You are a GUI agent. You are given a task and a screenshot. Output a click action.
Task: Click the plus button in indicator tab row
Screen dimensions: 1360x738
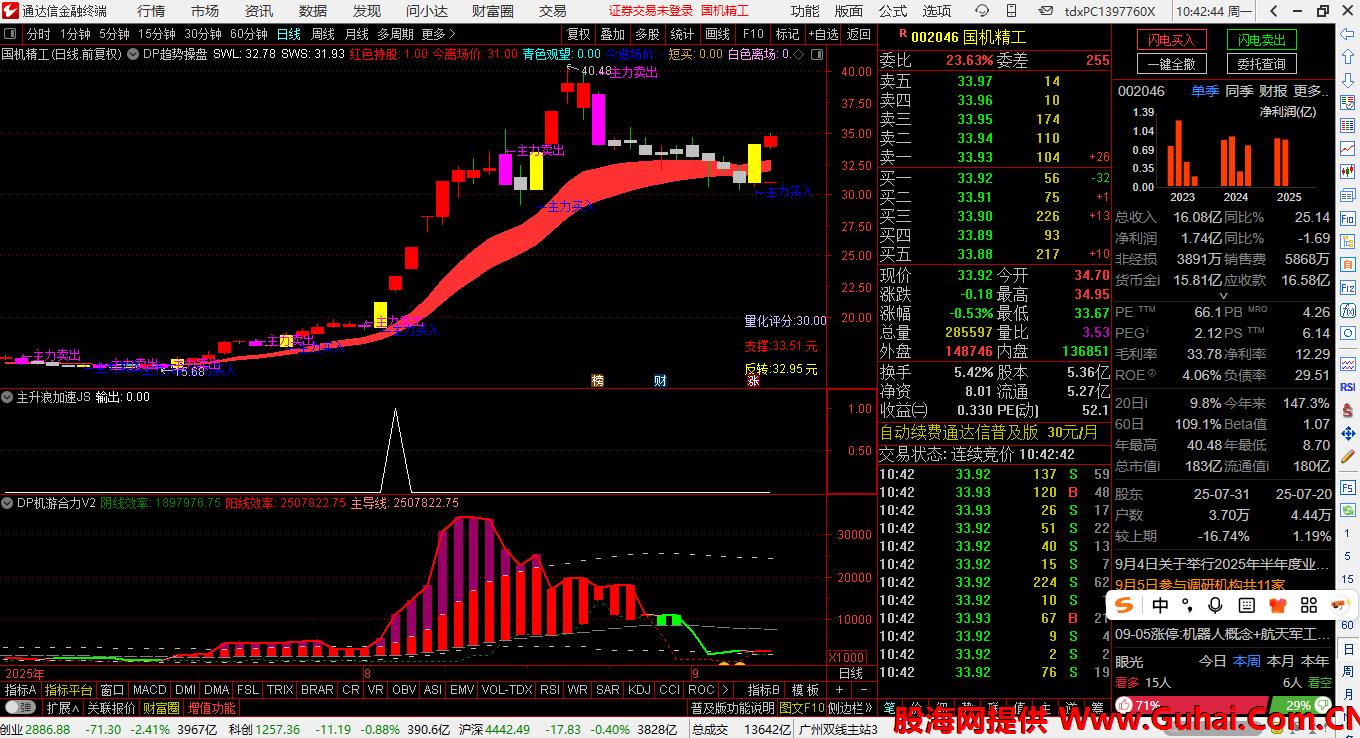pyautogui.click(x=839, y=690)
